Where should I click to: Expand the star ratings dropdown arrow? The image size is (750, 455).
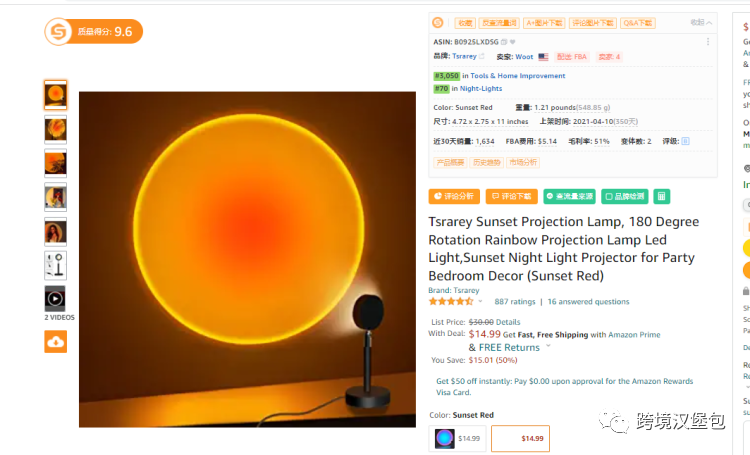[480, 301]
